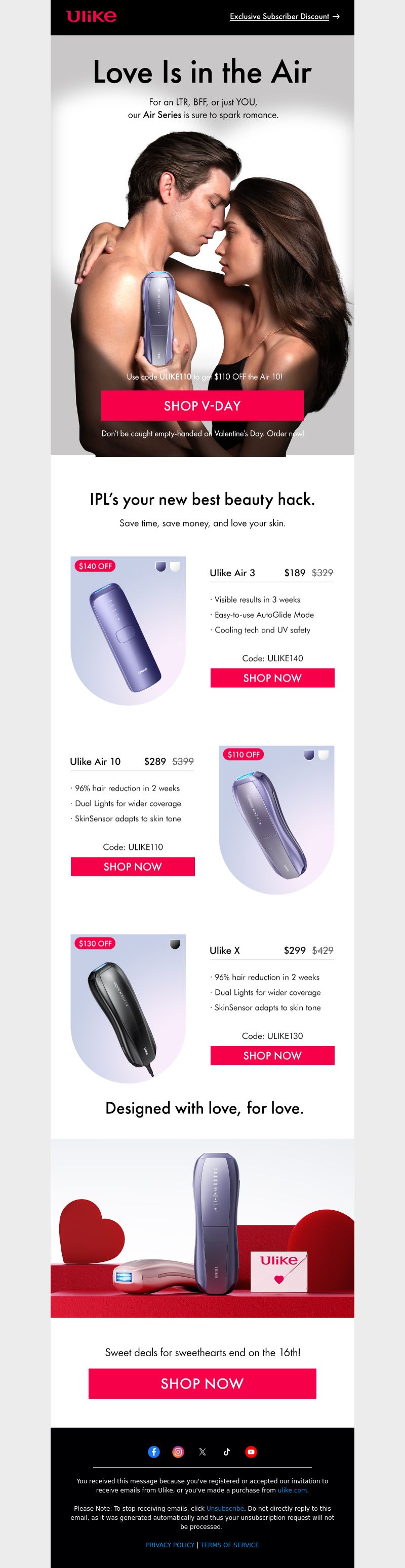Click SHOP NOW under Code ULIKE130
Image resolution: width=405 pixels, height=1568 pixels.
[272, 1056]
